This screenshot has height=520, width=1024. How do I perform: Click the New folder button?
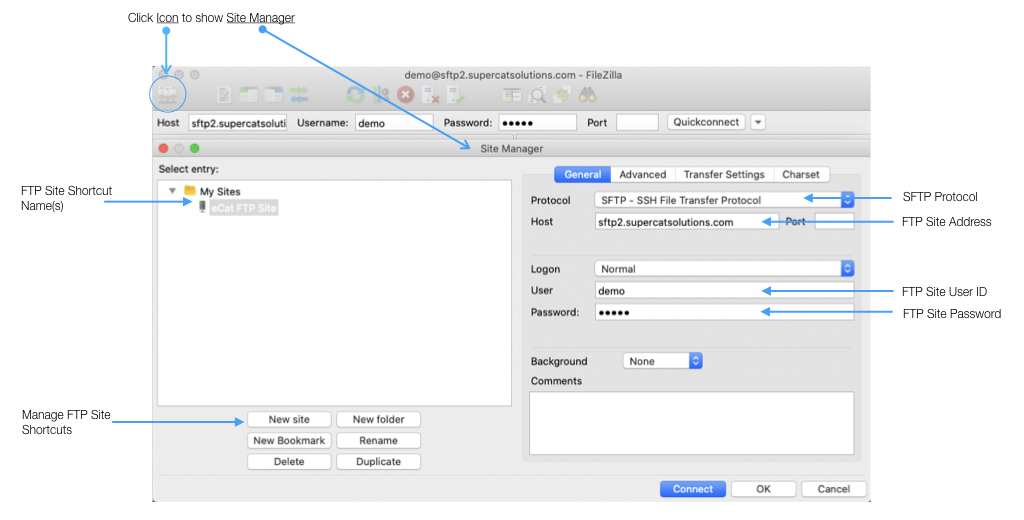[379, 419]
